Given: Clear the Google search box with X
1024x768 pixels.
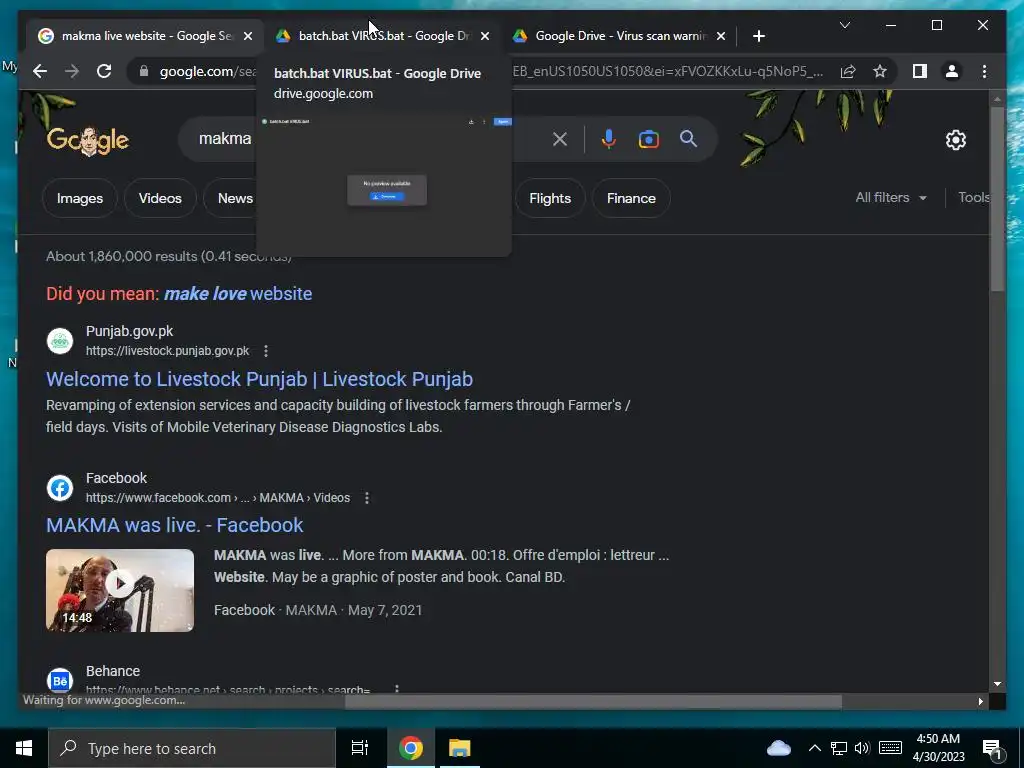Looking at the screenshot, I should (x=560, y=138).
